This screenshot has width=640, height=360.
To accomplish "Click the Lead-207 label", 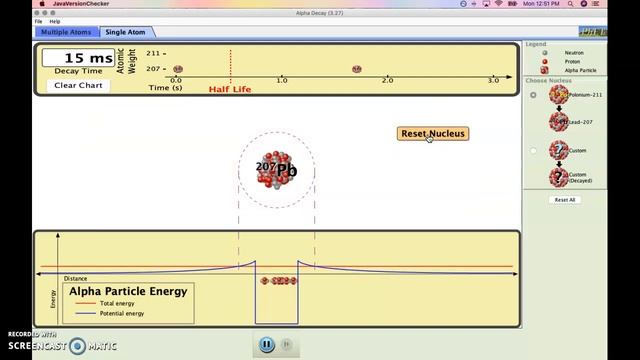I will pyautogui.click(x=580, y=122).
